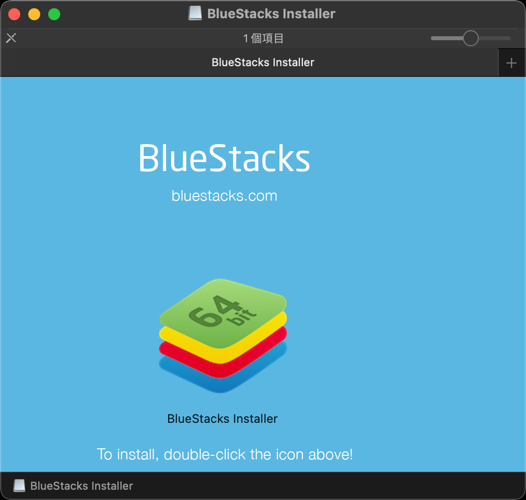Viewport: 526px width, 500px height.
Task: Click the large BlueStacks logo text
Action: click(224, 158)
